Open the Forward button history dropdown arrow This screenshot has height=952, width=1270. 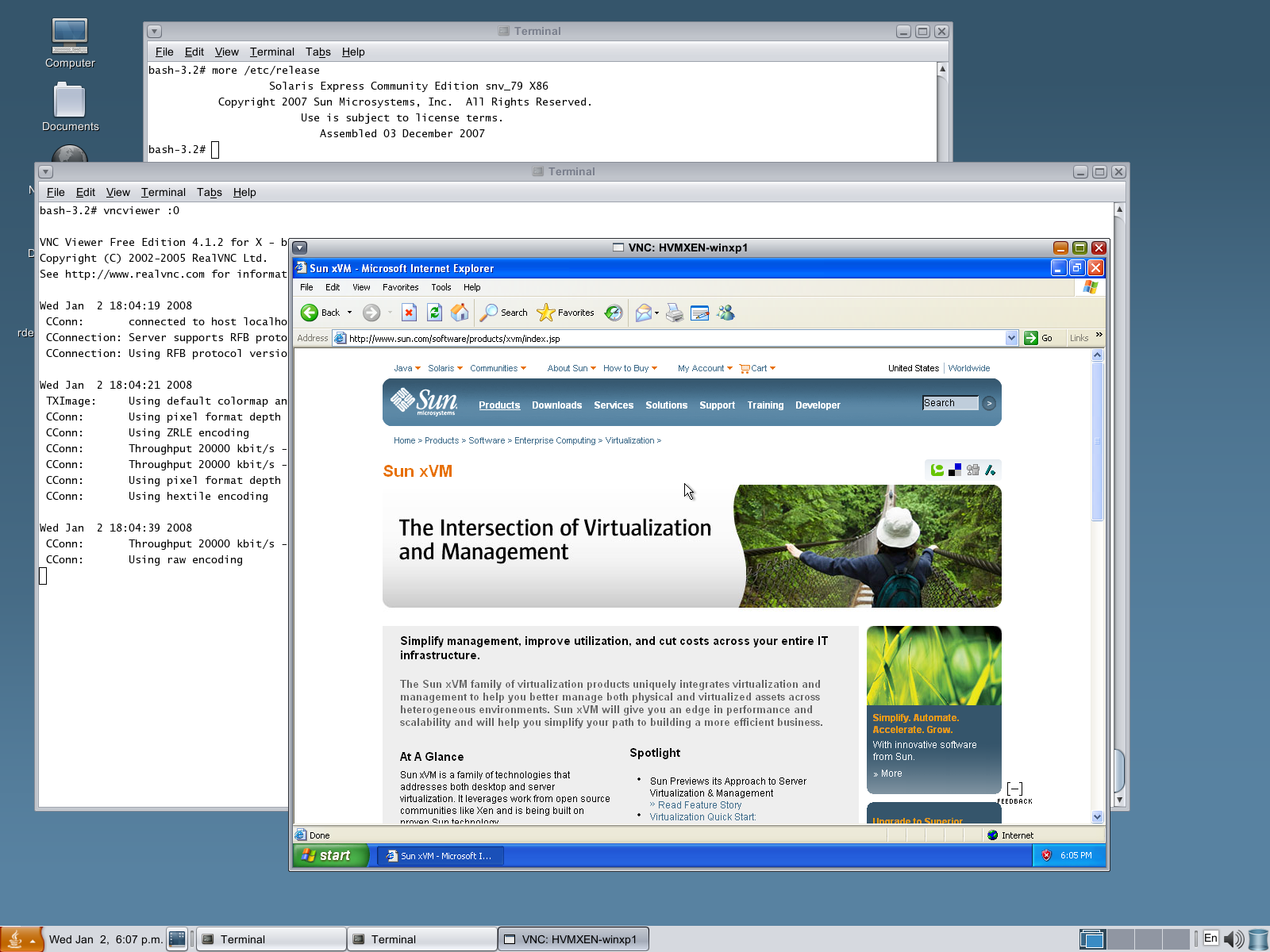point(390,313)
